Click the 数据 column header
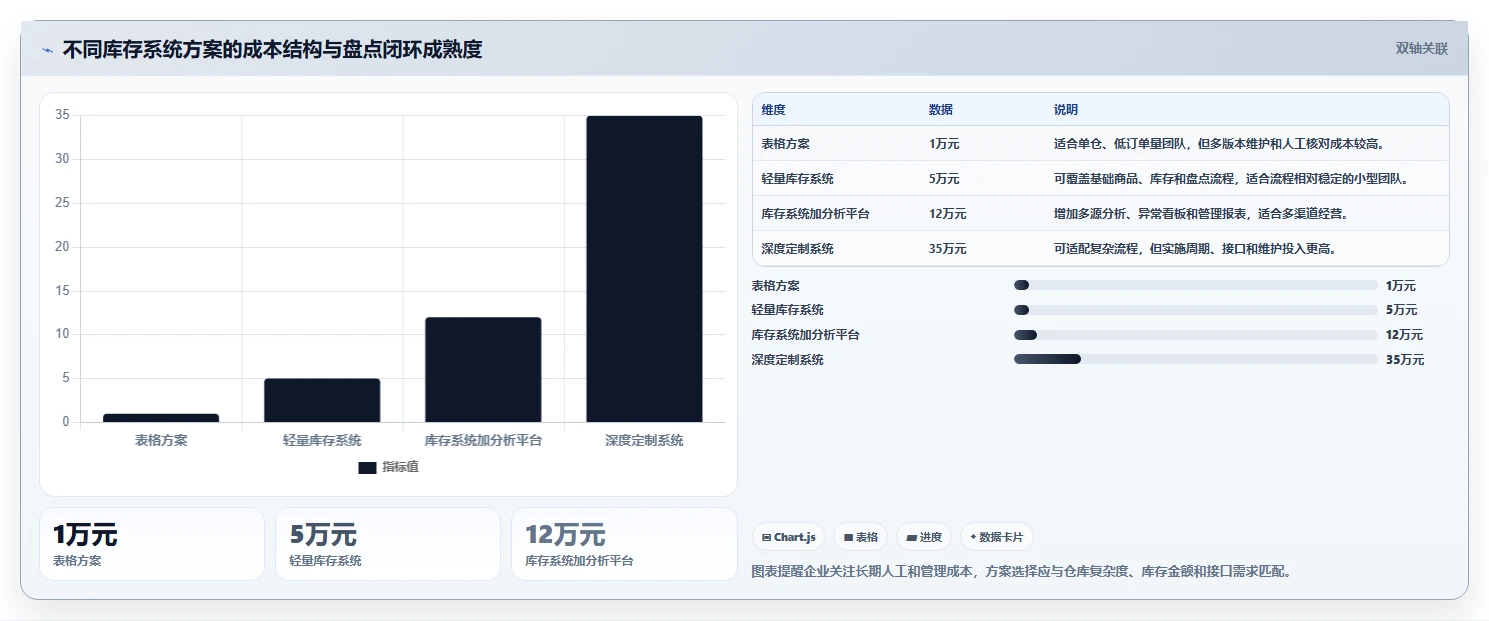This screenshot has width=1489, height=621. pyautogui.click(x=941, y=110)
